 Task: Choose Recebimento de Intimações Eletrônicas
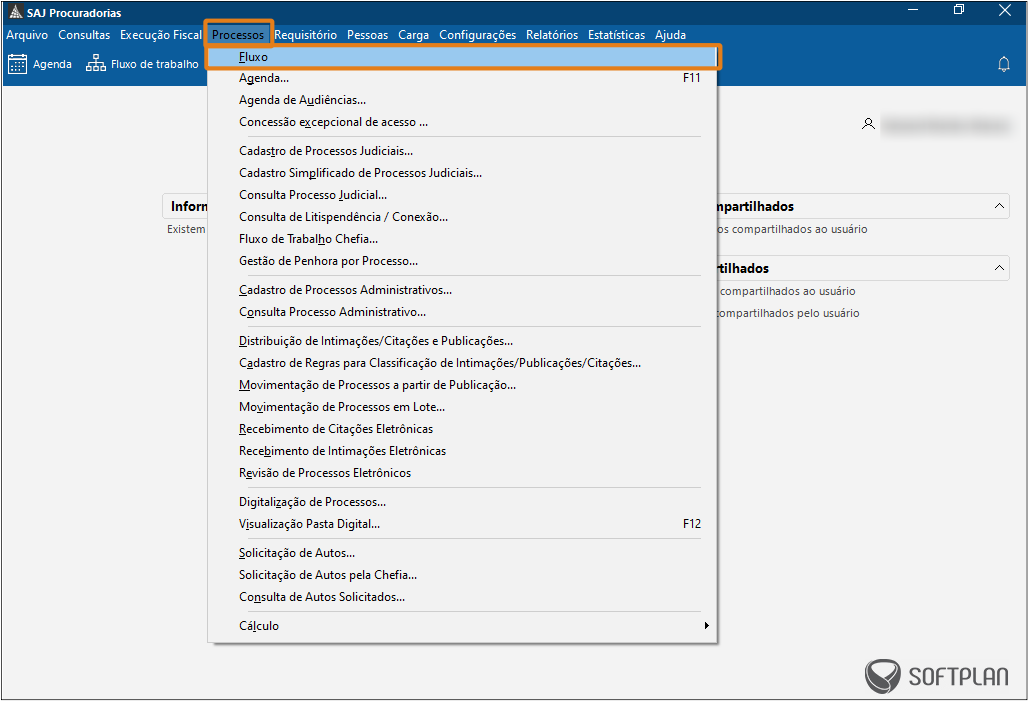click(462, 451)
